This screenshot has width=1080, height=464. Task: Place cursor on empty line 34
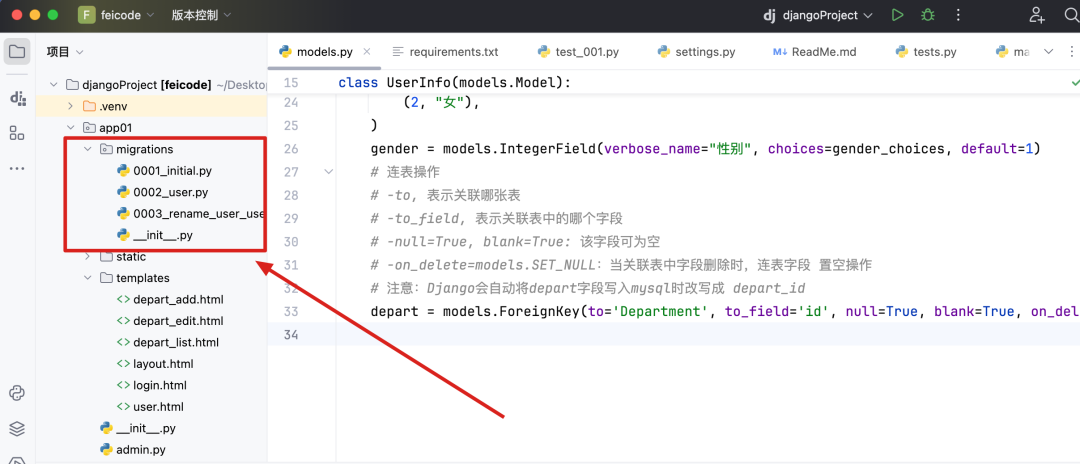pyautogui.click(x=706, y=335)
